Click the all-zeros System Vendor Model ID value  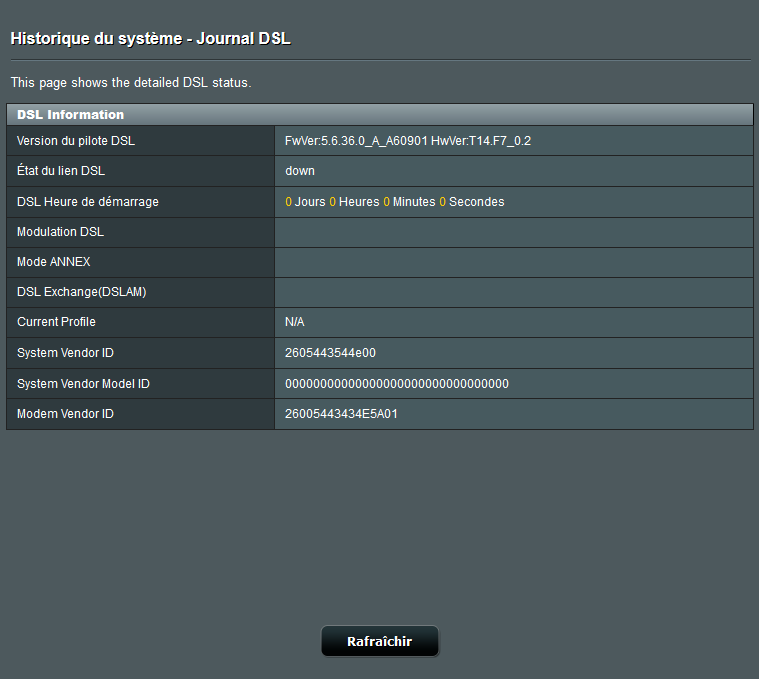(397, 384)
